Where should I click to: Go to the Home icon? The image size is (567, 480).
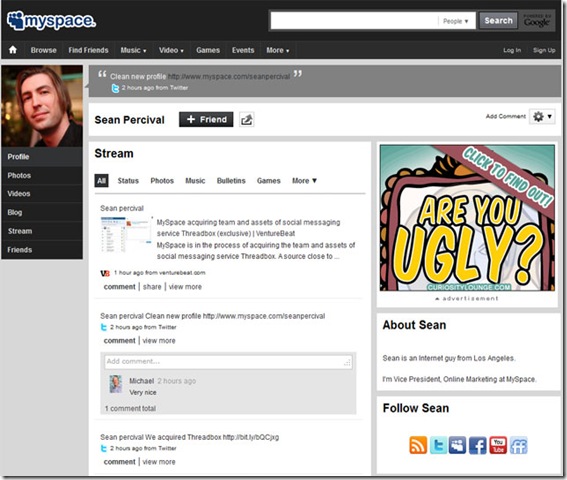pos(13,50)
